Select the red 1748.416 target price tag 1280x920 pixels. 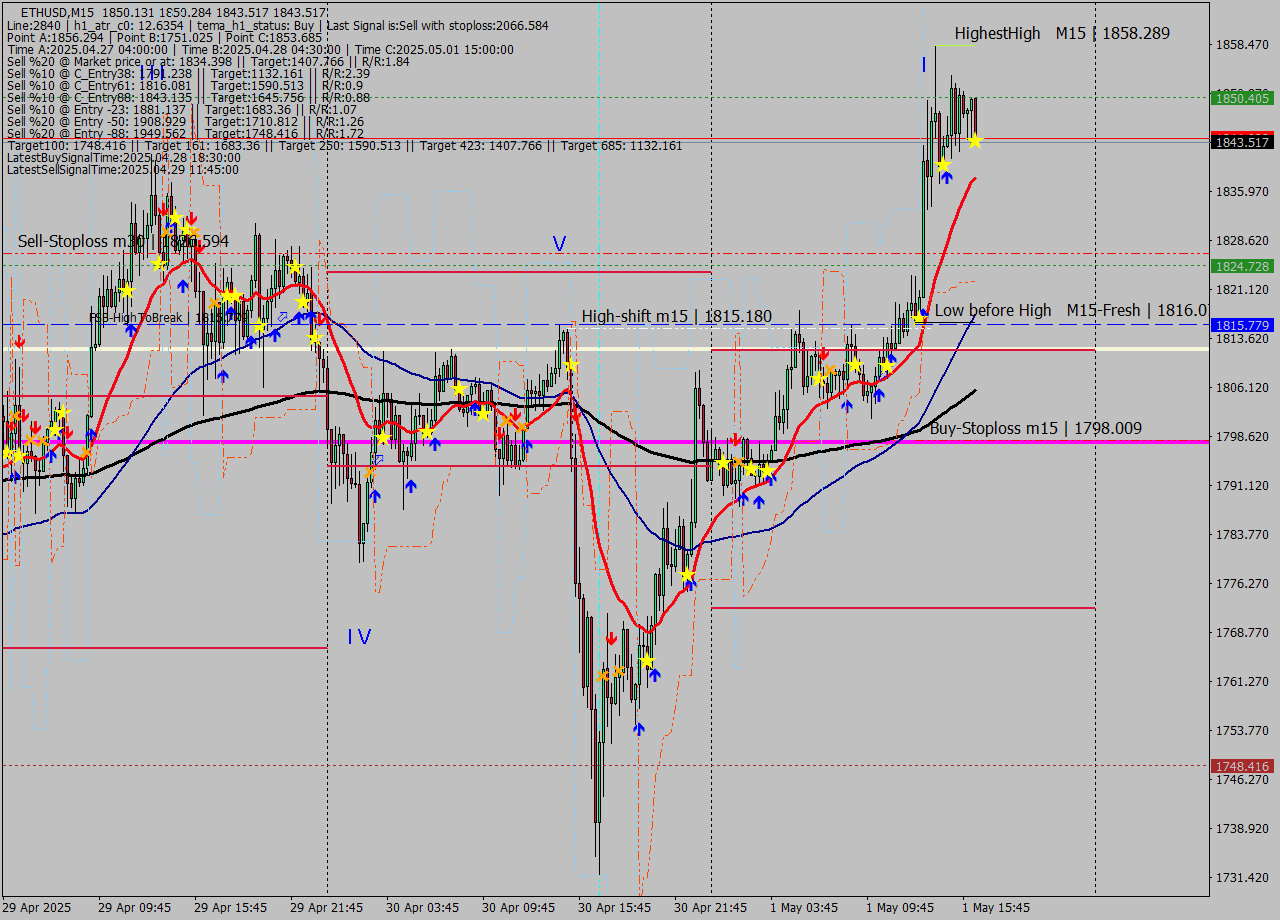click(x=1241, y=766)
